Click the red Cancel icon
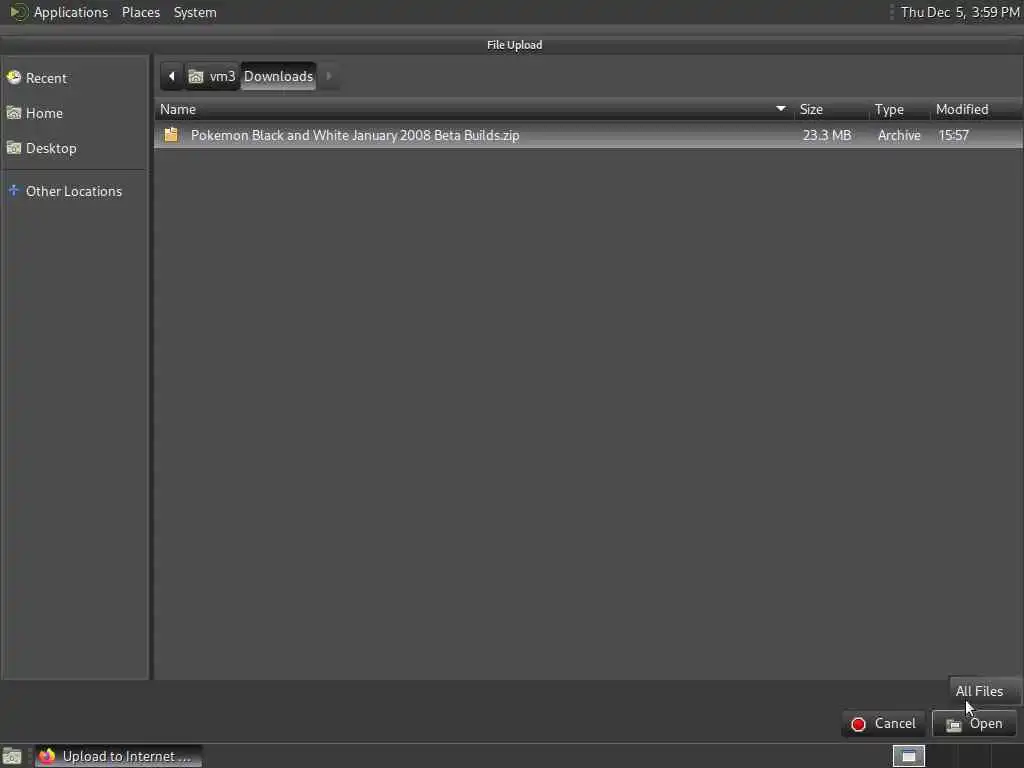Viewport: 1024px width, 768px height. tap(858, 724)
